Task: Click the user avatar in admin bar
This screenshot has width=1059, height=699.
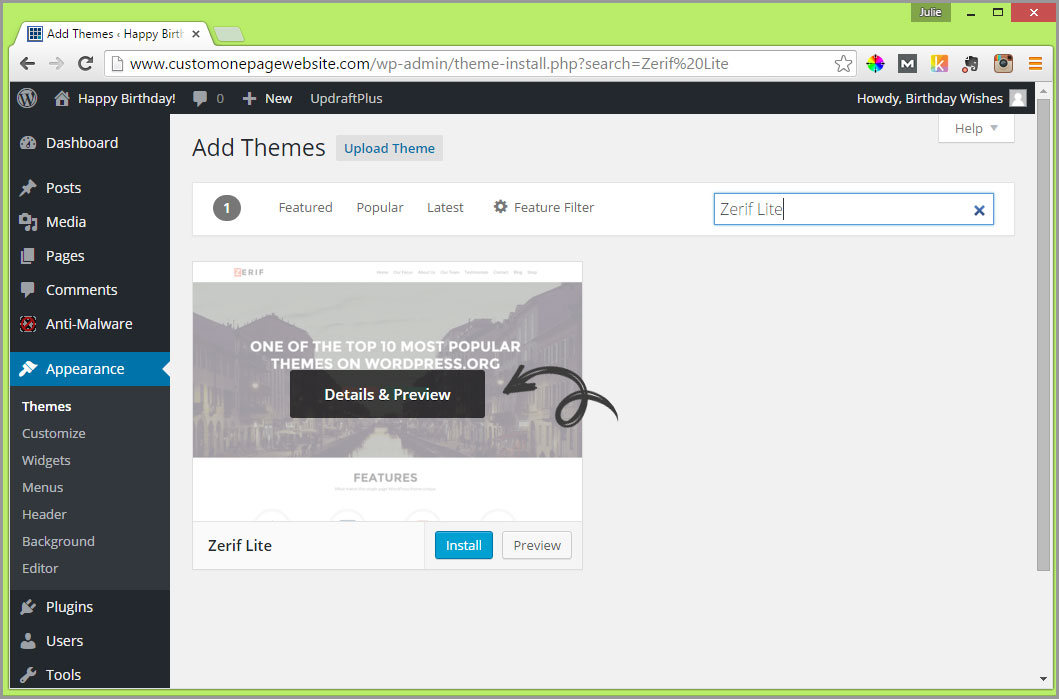Action: point(1017,99)
